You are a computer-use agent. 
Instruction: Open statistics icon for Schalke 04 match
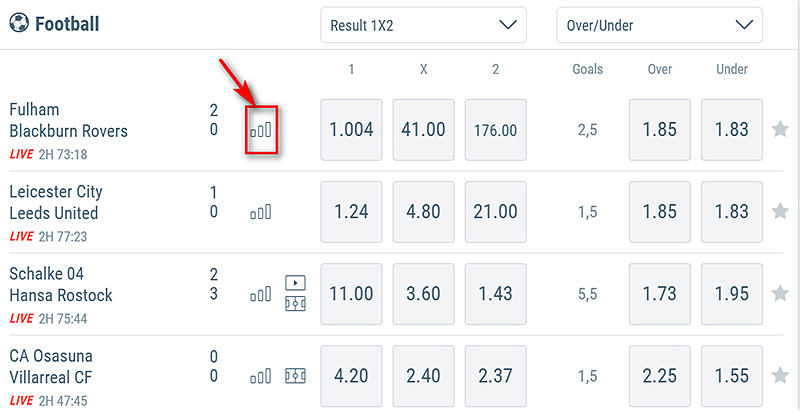tap(261, 294)
